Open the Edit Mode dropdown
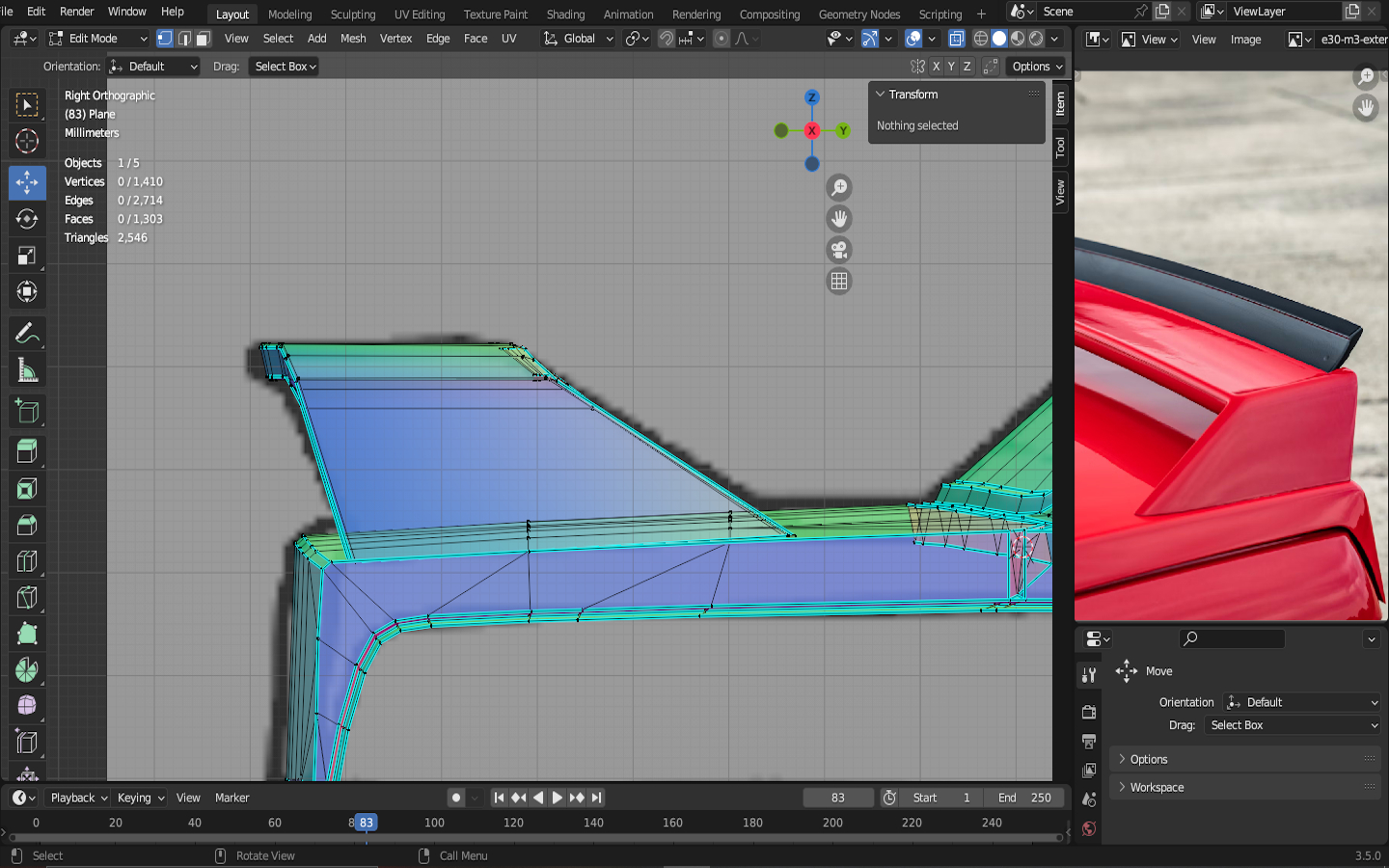This screenshot has width=1389, height=868. click(x=97, y=39)
